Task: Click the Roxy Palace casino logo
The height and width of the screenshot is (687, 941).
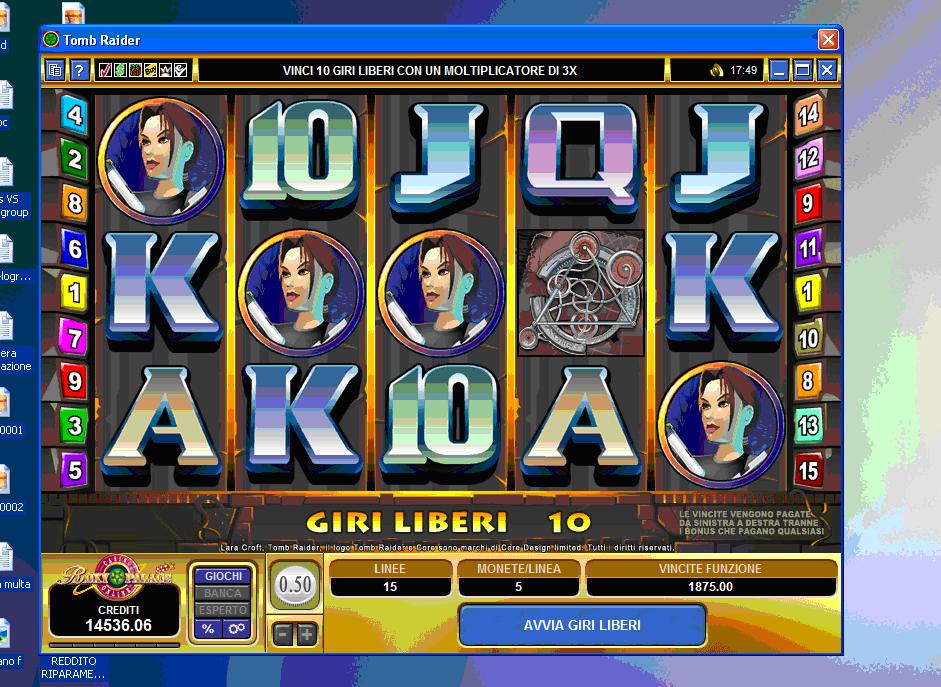Action: tap(115, 574)
